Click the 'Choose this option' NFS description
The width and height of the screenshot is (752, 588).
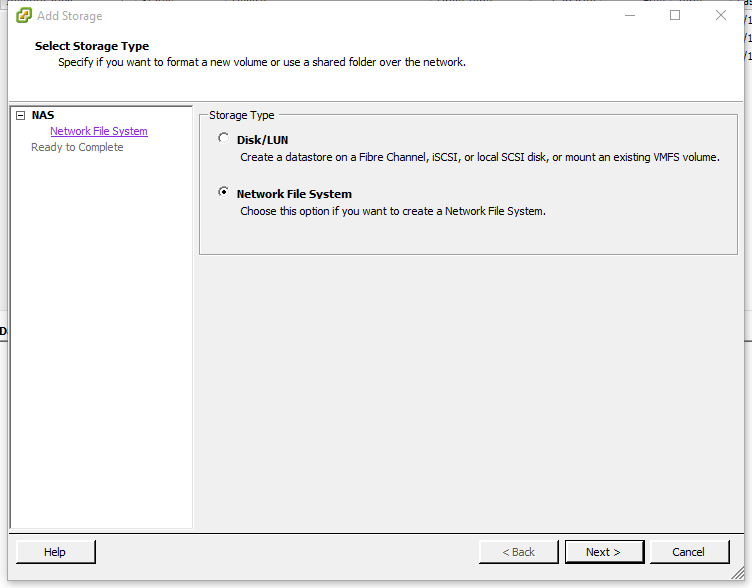point(392,211)
